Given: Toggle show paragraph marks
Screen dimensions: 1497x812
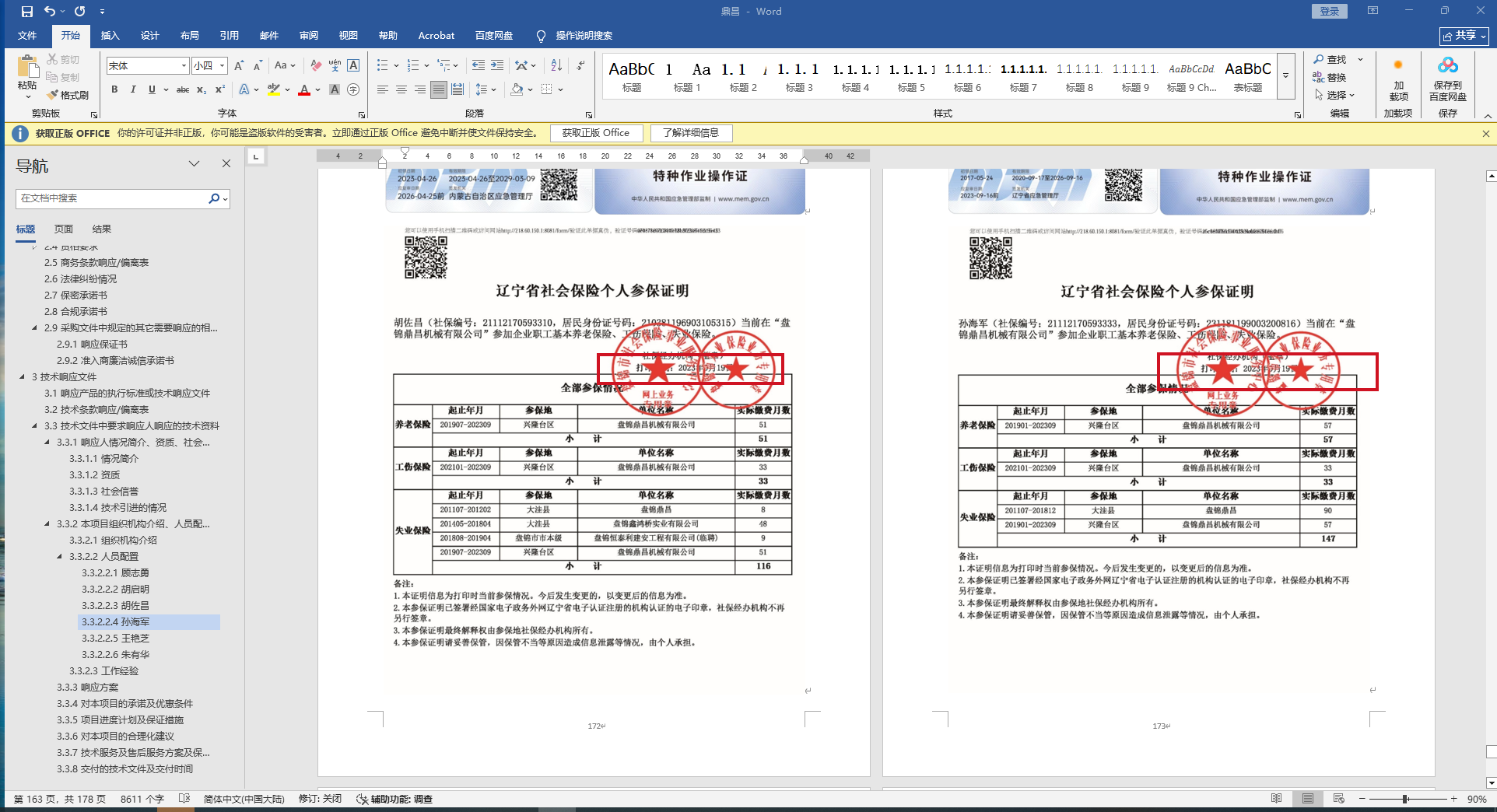Looking at the screenshot, I should coord(580,66).
